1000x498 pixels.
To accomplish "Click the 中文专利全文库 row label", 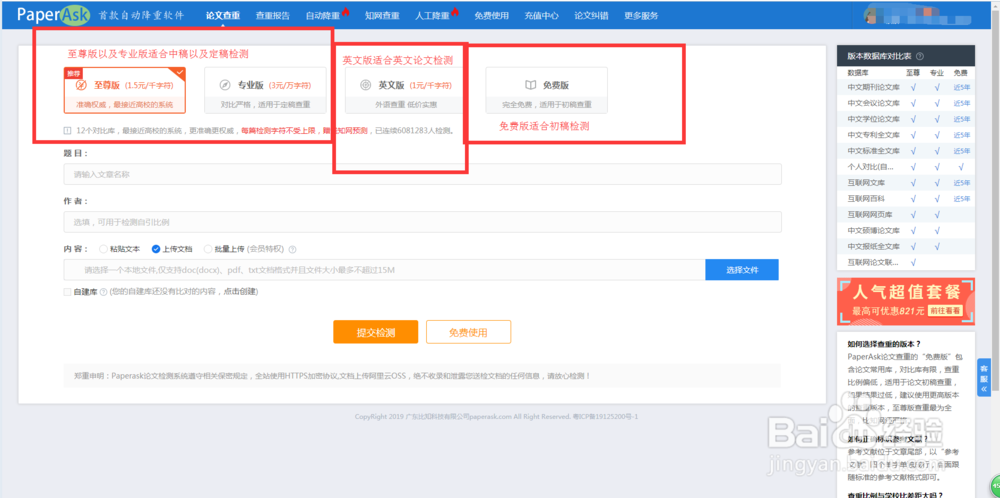I will pos(873,135).
